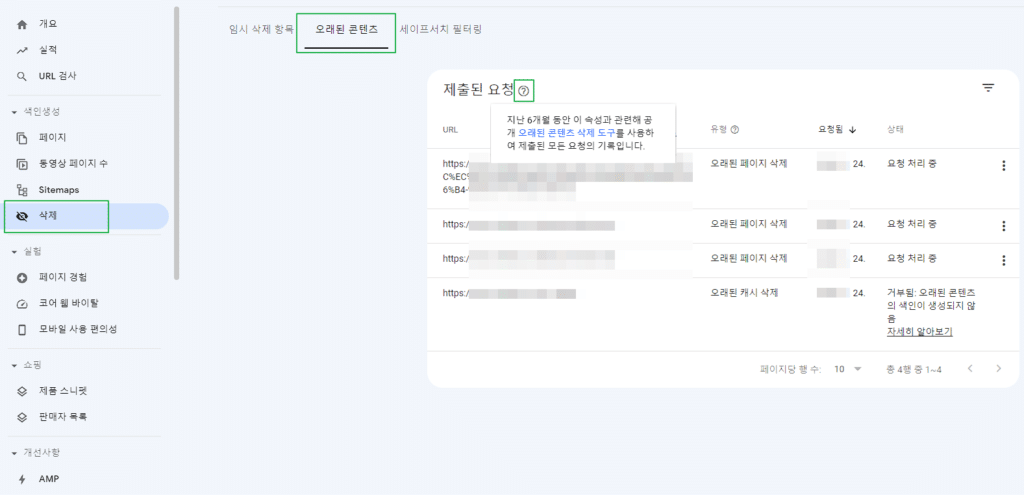This screenshot has height=495, width=1024.
Task: Toggle sort arrow beside 요청됨 header
Action: click(853, 129)
